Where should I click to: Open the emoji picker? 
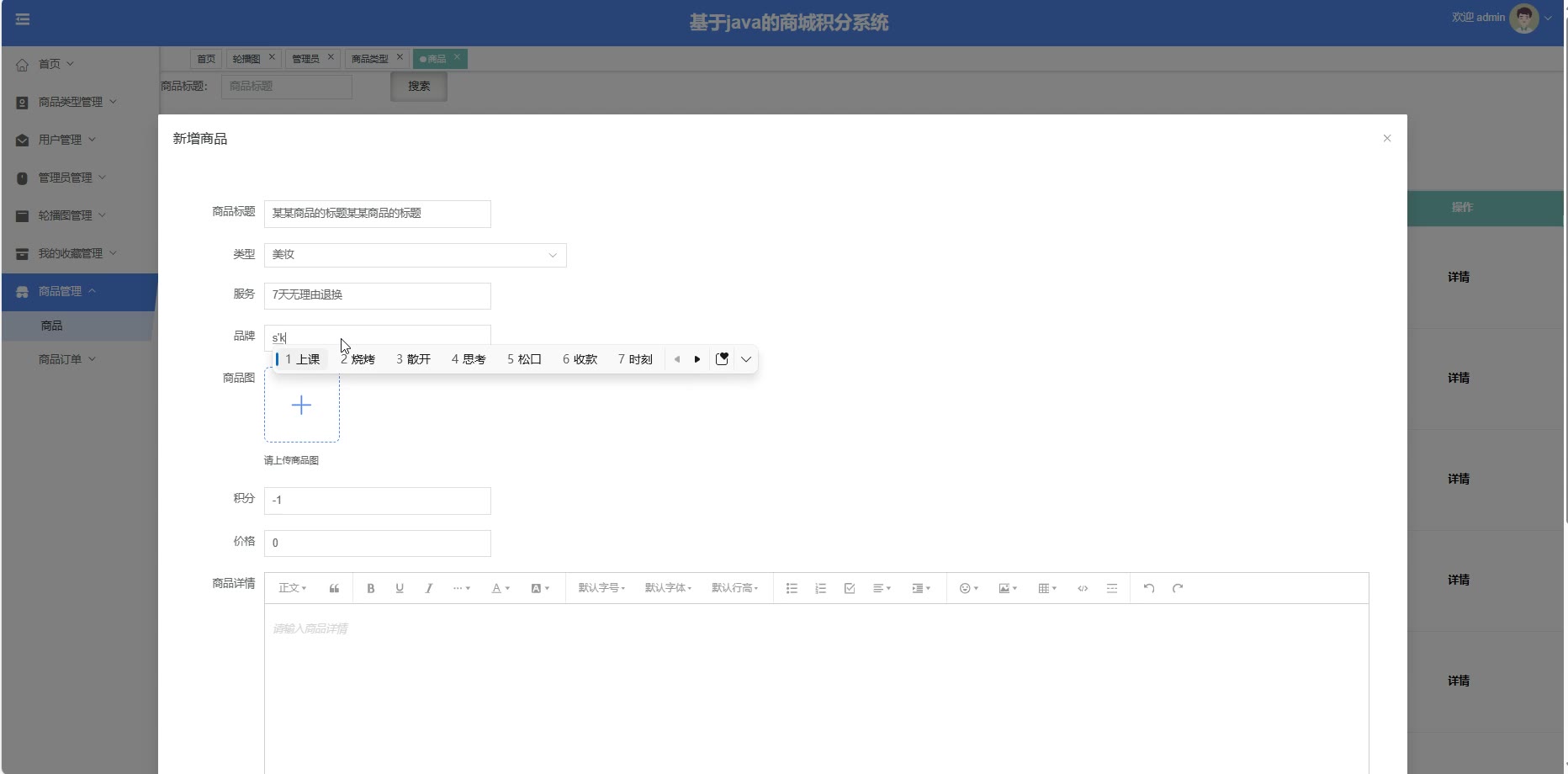pyautogui.click(x=969, y=588)
